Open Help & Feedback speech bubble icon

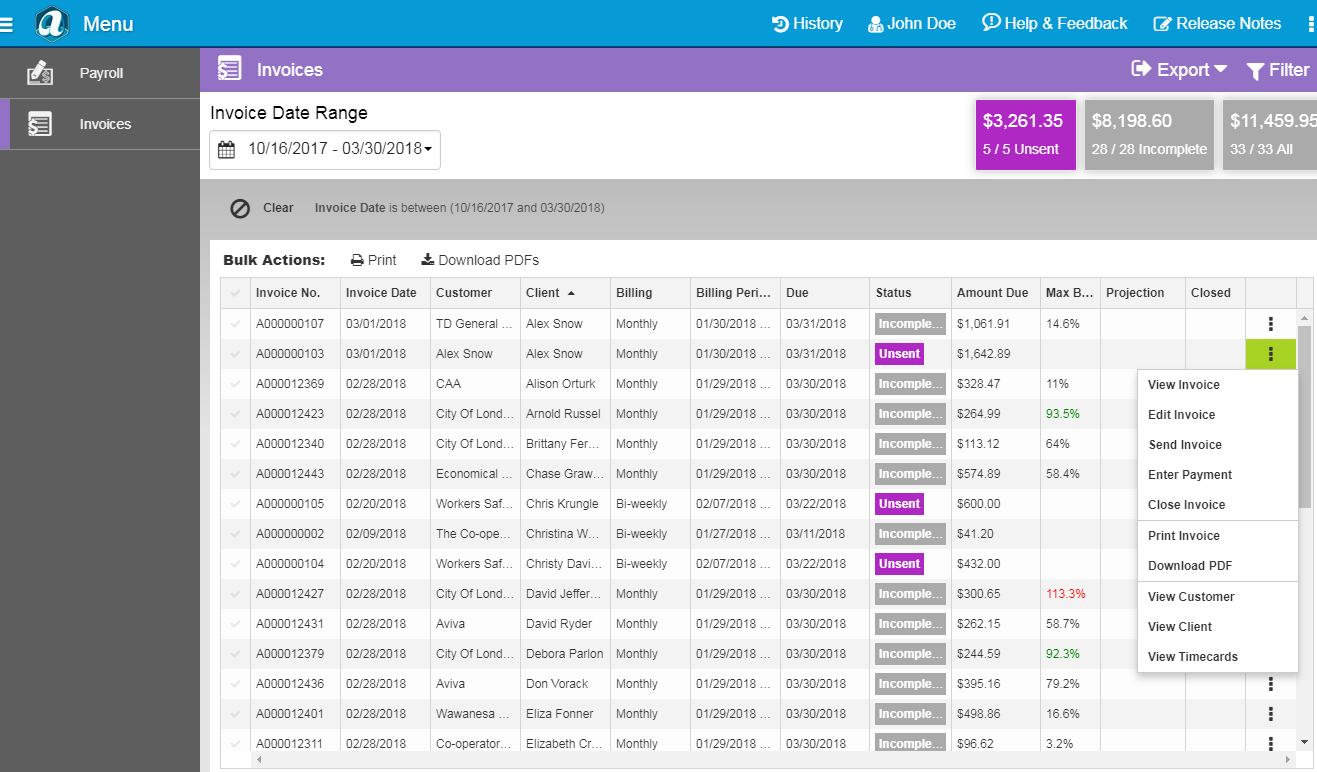click(x=991, y=23)
